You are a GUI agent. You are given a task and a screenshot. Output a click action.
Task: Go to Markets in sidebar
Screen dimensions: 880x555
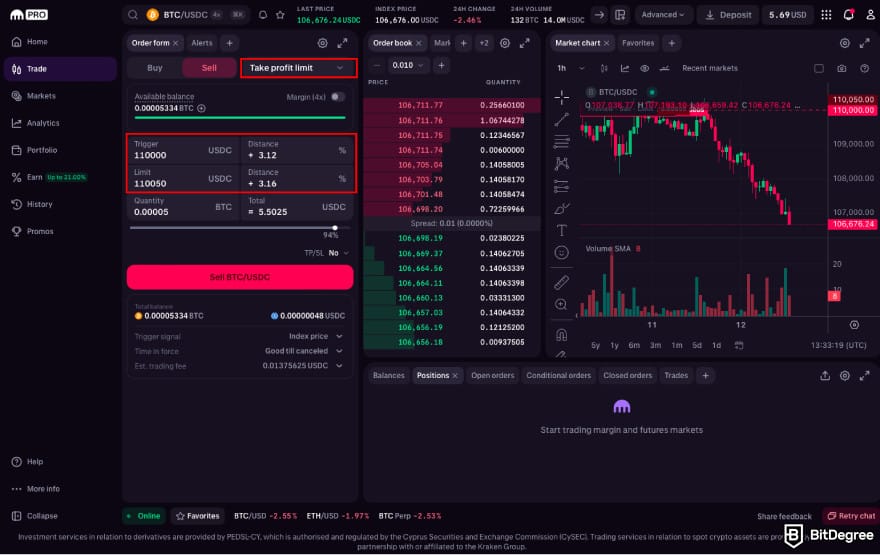click(59, 96)
